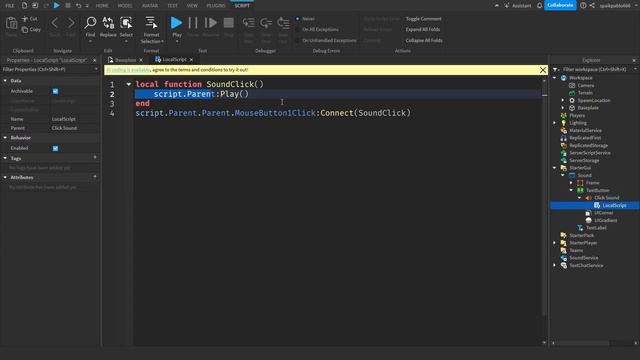This screenshot has width=640, height=360.
Task: Select UIGradient in Explorer
Action: click(606, 220)
